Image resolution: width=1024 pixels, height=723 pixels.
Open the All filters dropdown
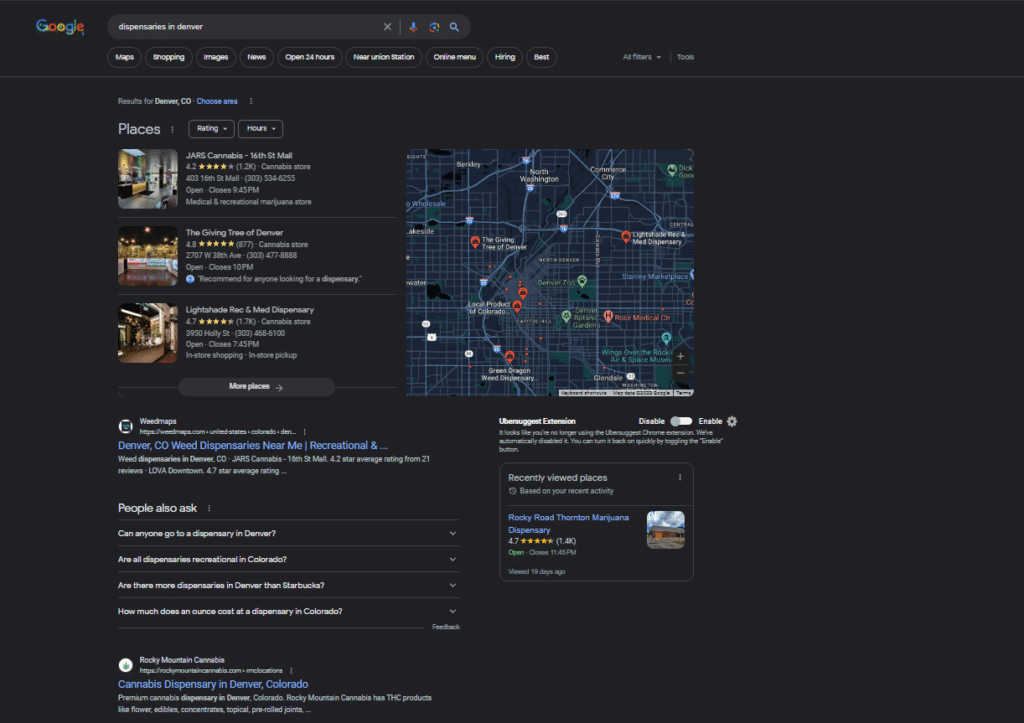point(641,57)
